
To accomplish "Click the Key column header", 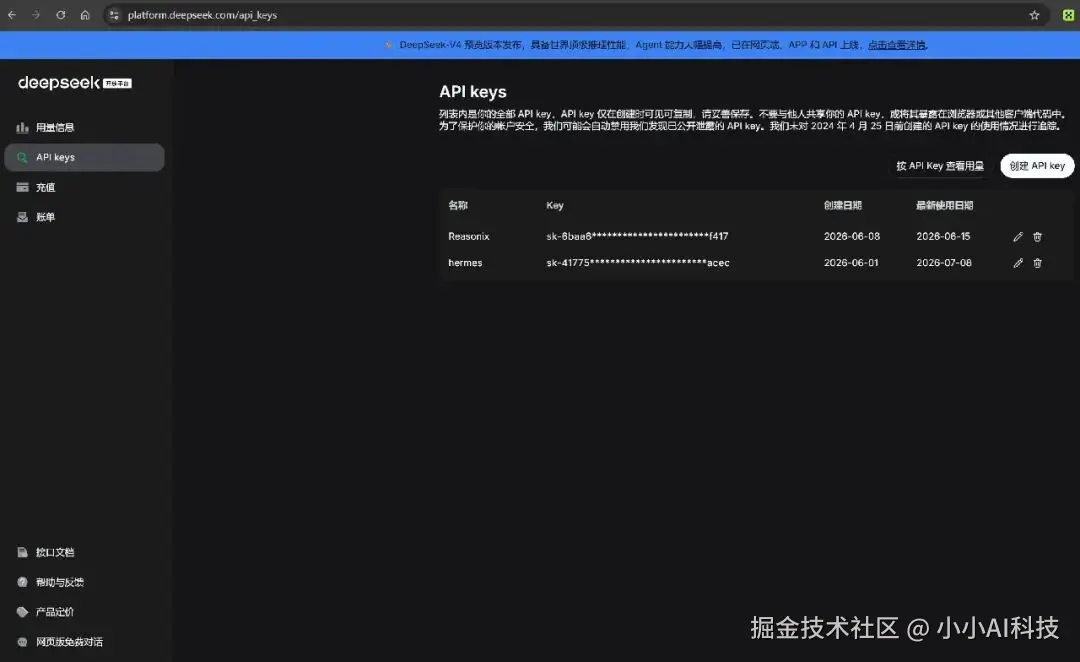I will (x=554, y=205).
